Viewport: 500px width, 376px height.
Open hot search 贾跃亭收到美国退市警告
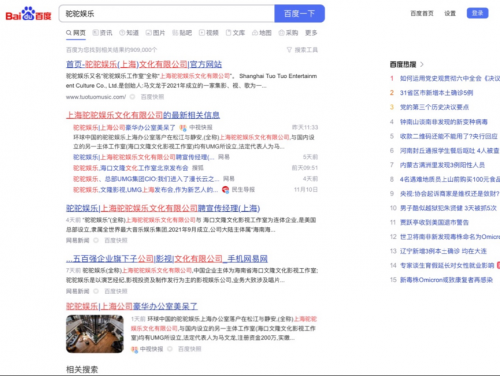tap(434, 222)
